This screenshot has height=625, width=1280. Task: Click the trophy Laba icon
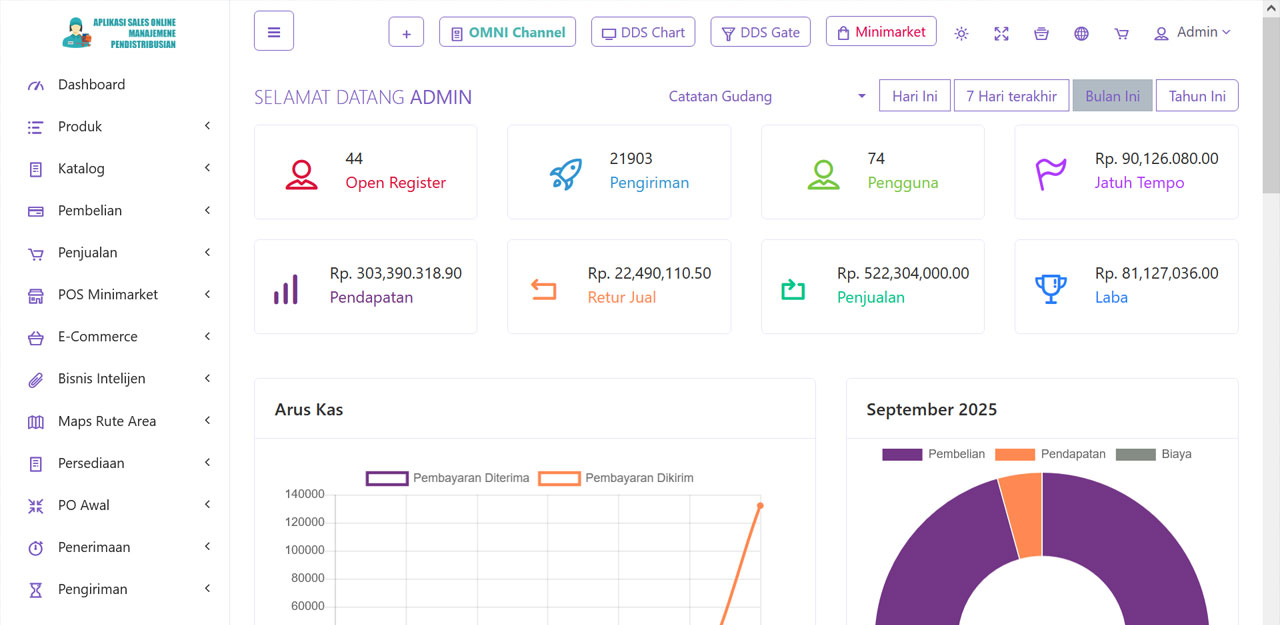[x=1051, y=288]
